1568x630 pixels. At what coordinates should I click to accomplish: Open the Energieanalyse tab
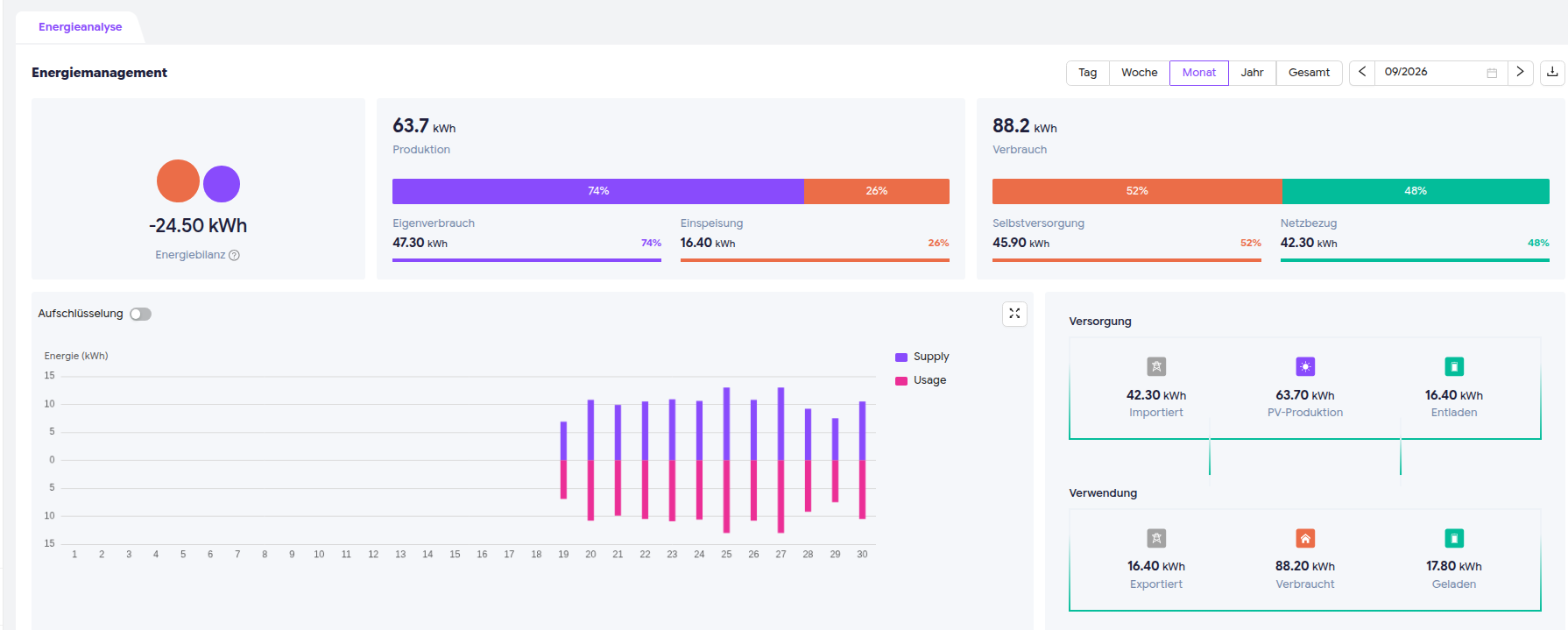click(80, 27)
